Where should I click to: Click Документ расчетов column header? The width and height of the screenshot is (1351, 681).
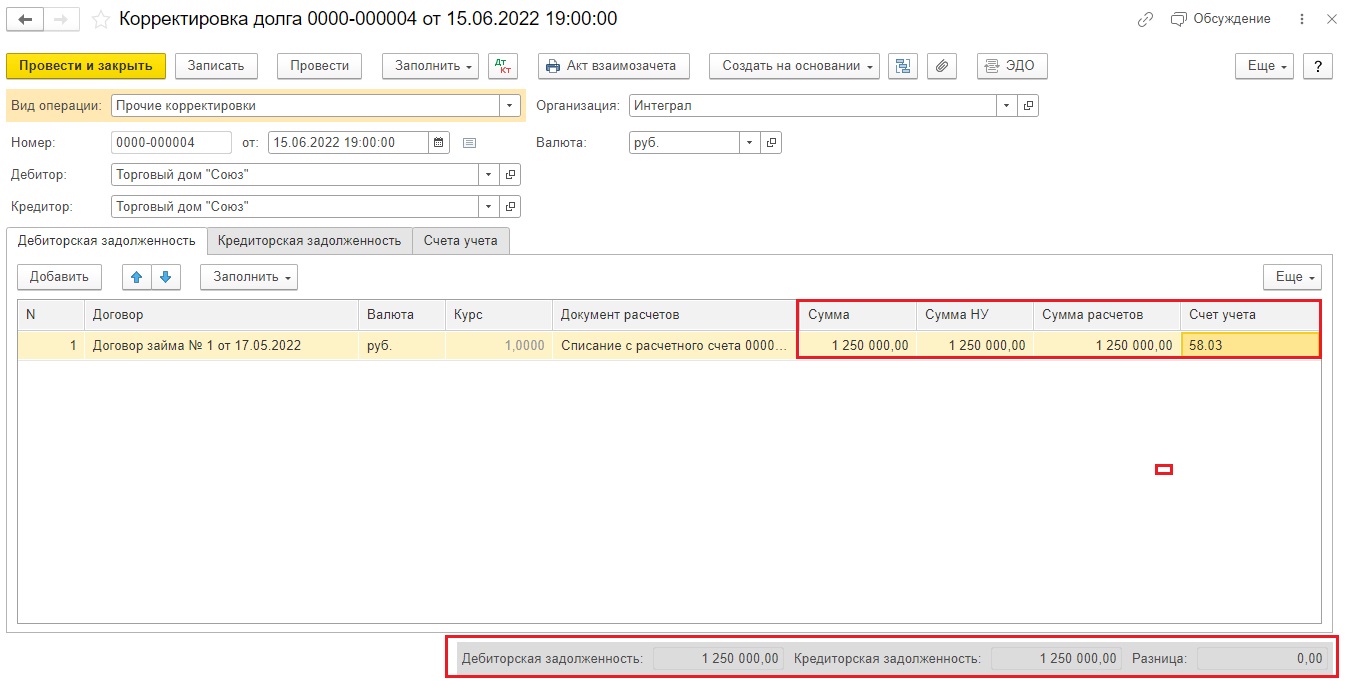[x=674, y=314]
